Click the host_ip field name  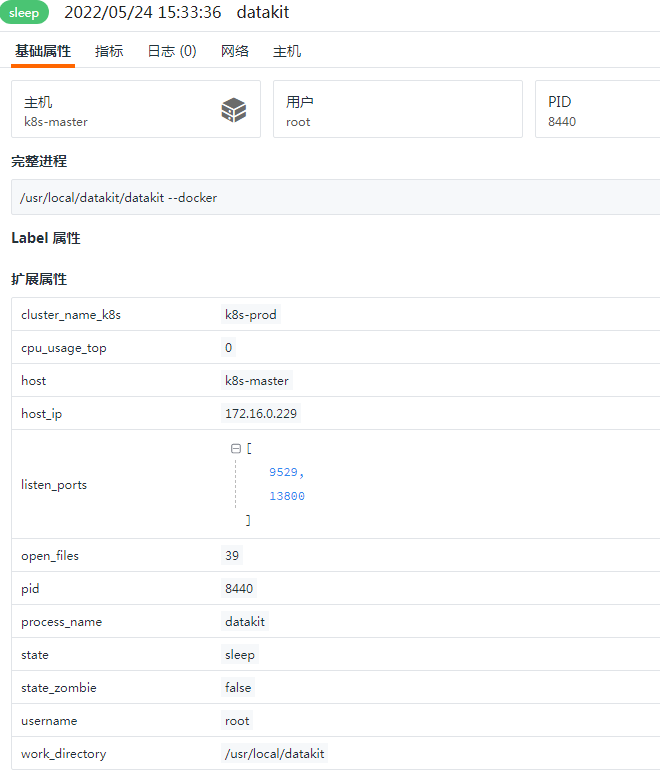point(41,414)
